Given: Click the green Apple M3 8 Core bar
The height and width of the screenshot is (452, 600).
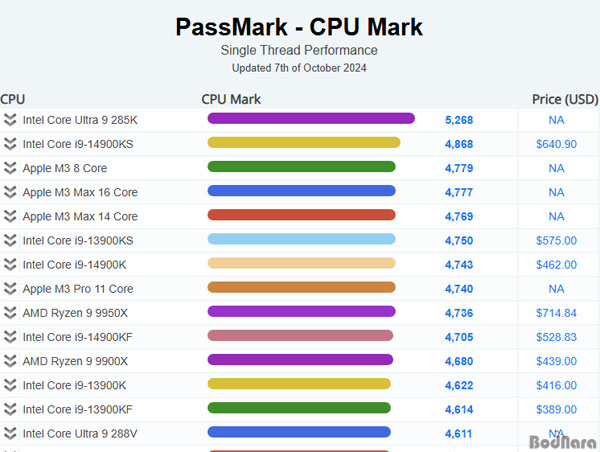Looking at the screenshot, I should point(302,167).
